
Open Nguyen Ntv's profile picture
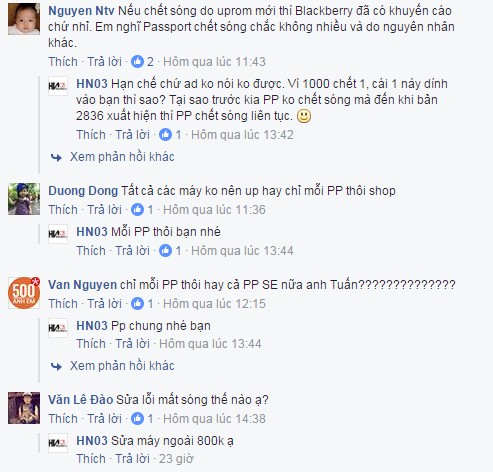click(24, 19)
